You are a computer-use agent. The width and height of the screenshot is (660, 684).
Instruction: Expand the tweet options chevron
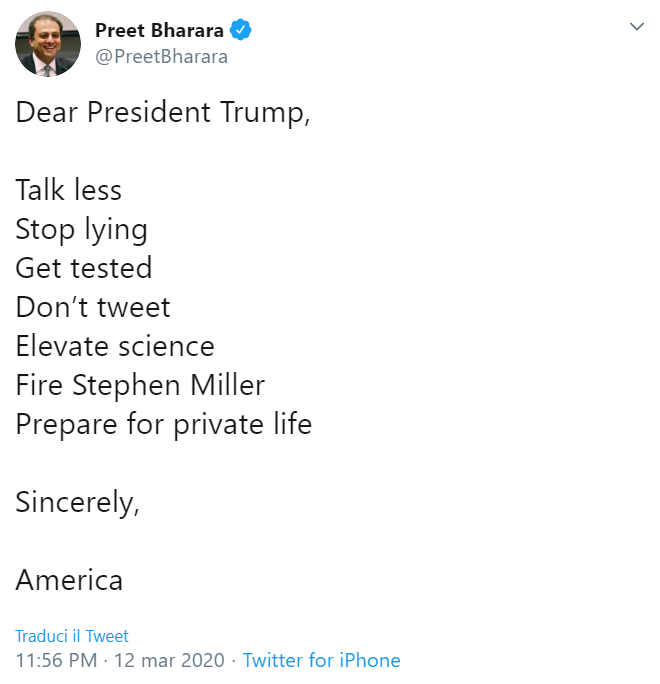tap(636, 27)
